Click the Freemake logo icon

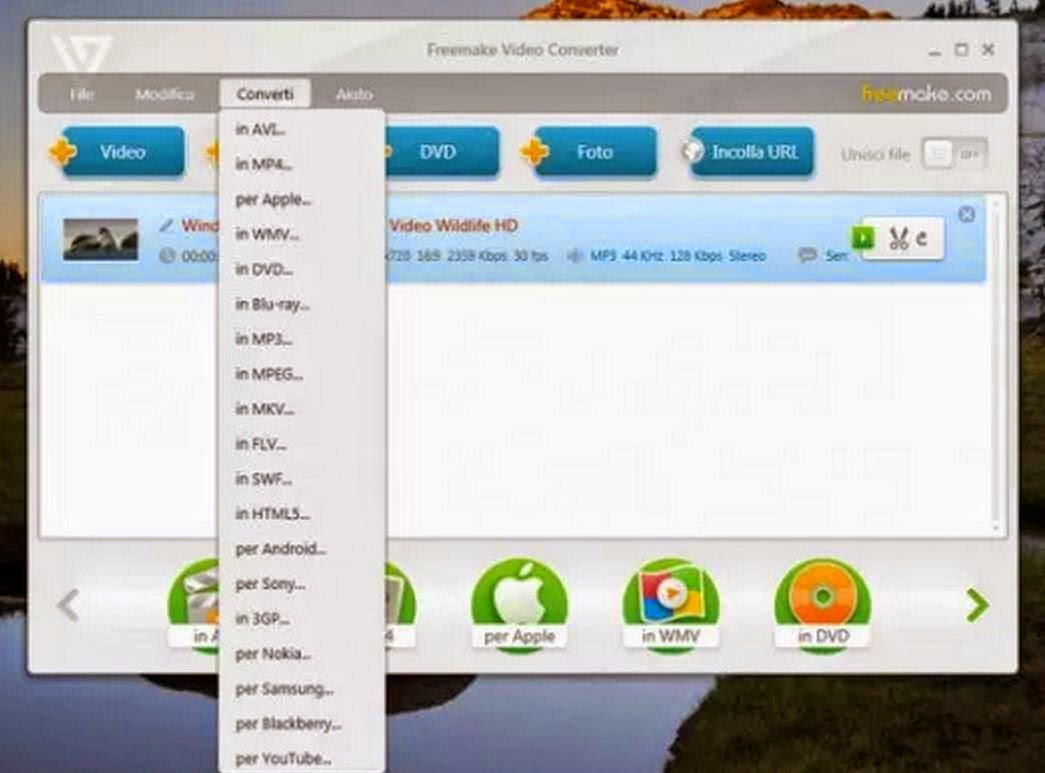point(81,53)
